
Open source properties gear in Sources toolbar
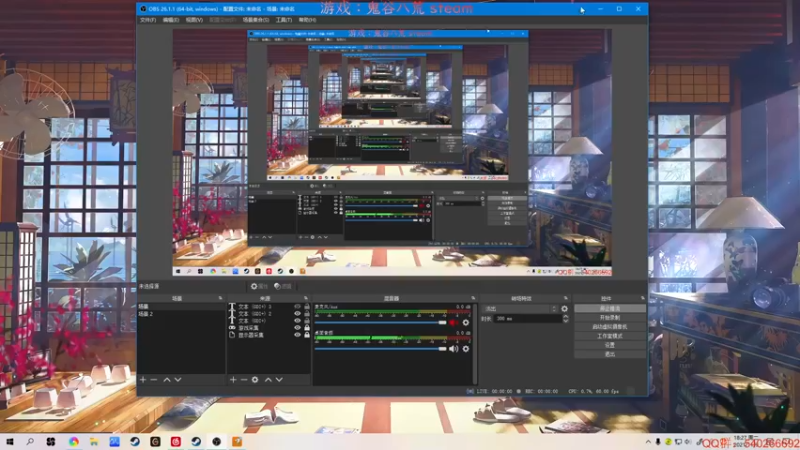tap(255, 380)
